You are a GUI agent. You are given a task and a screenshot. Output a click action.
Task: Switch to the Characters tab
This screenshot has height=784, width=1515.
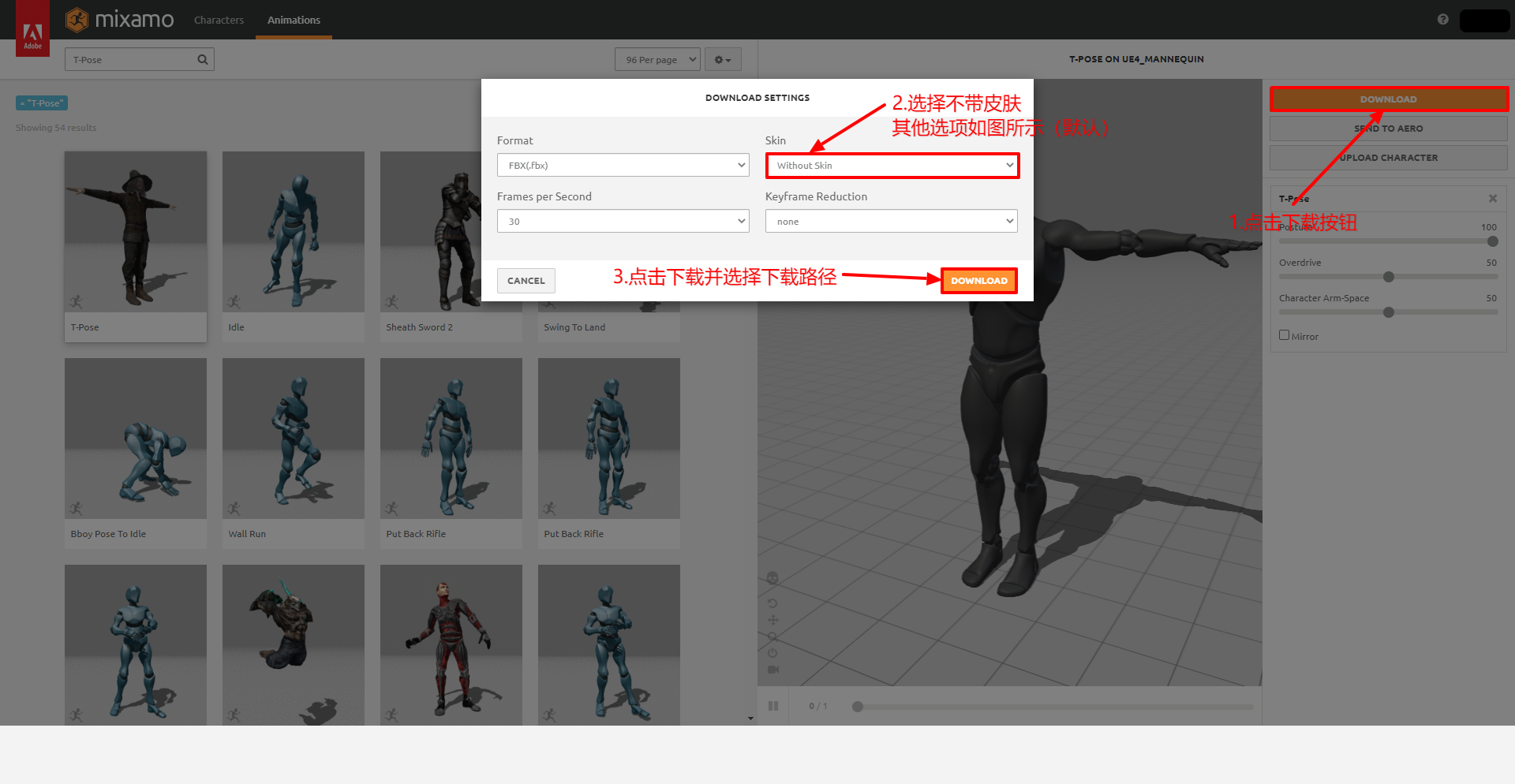pyautogui.click(x=219, y=20)
